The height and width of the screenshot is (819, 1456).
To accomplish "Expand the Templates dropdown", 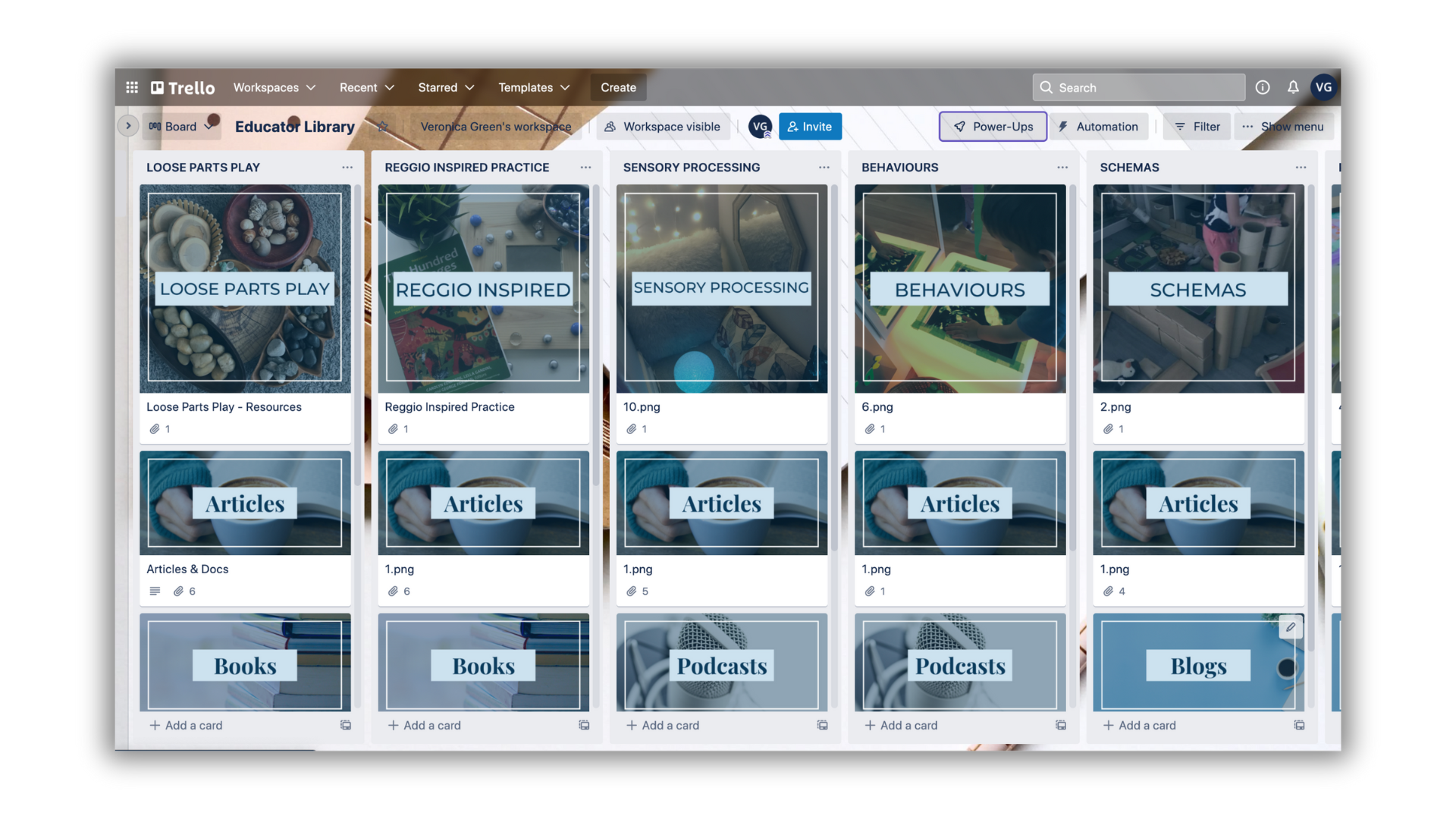I will tap(533, 87).
